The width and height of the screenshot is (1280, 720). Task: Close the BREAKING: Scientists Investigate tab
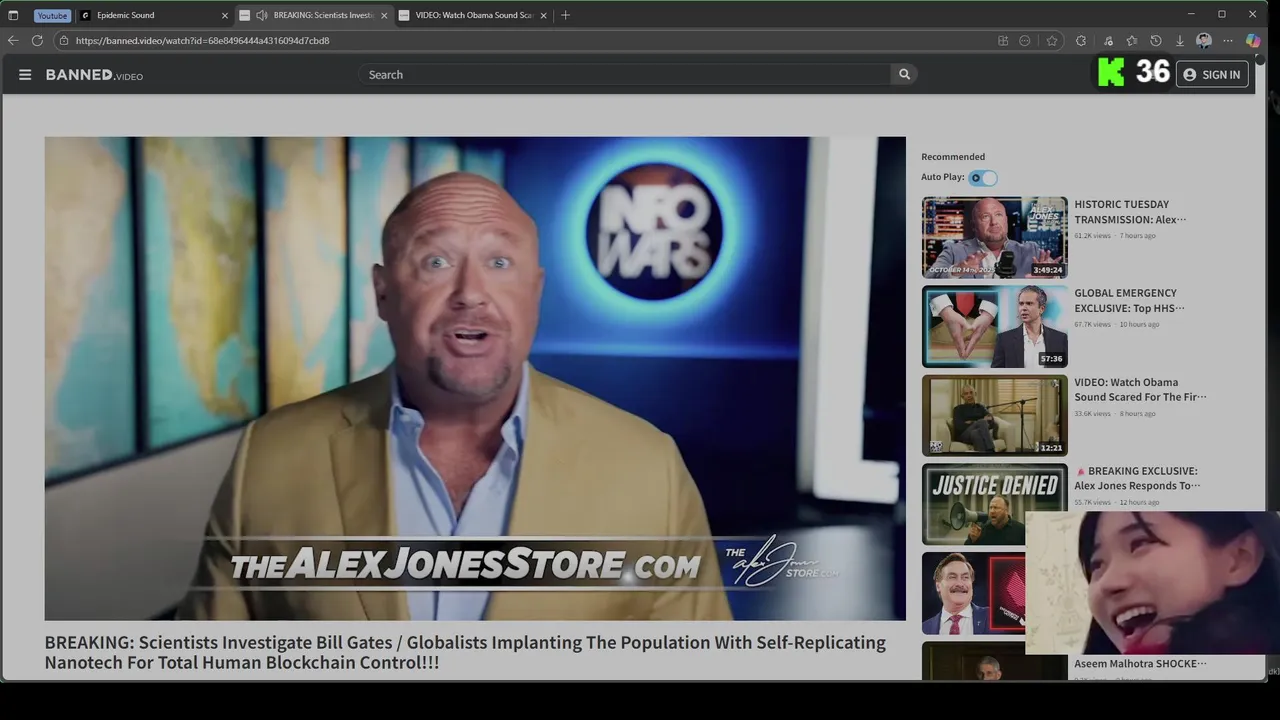[384, 15]
